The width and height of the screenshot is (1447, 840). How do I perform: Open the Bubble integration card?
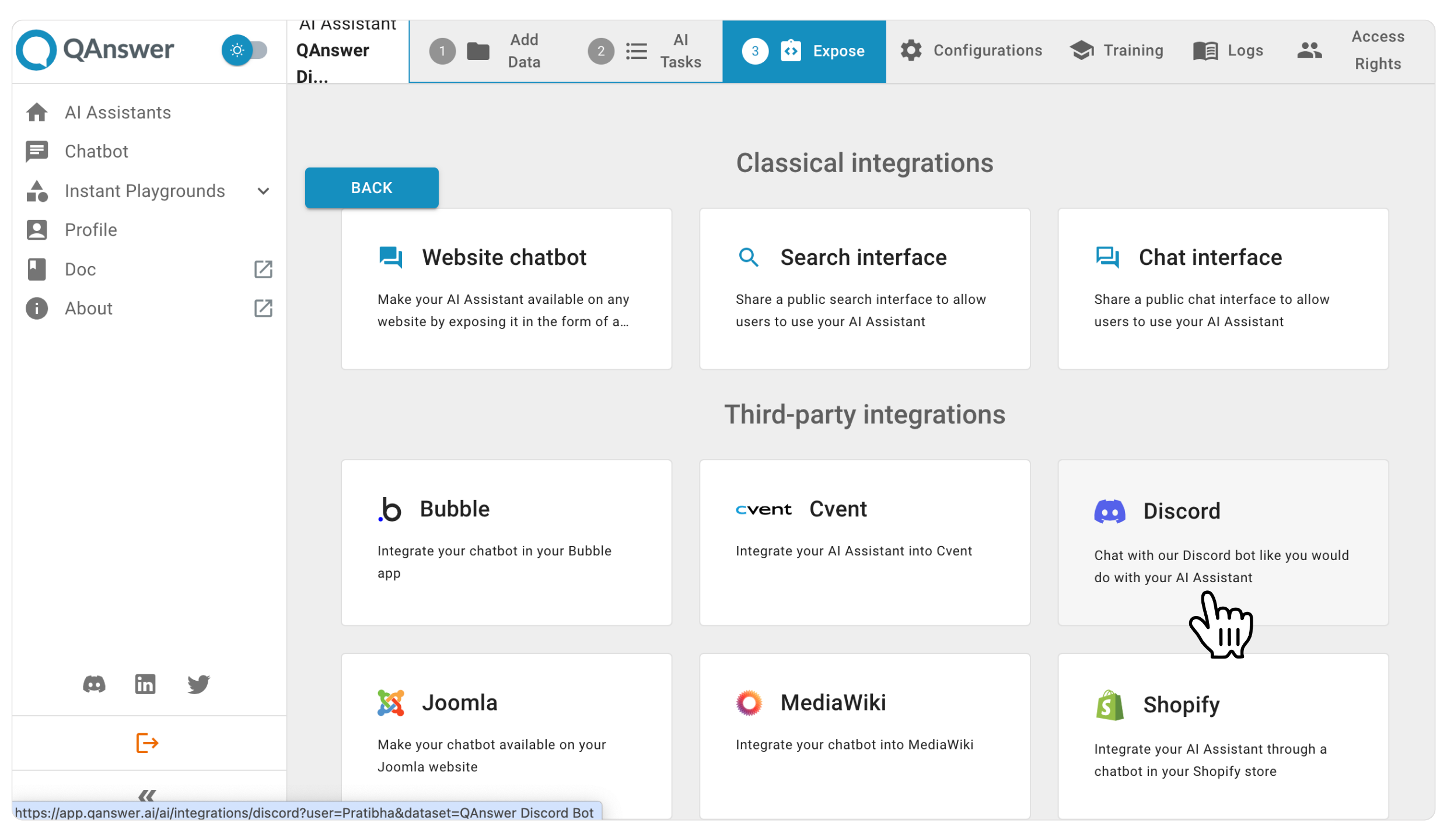pos(506,542)
